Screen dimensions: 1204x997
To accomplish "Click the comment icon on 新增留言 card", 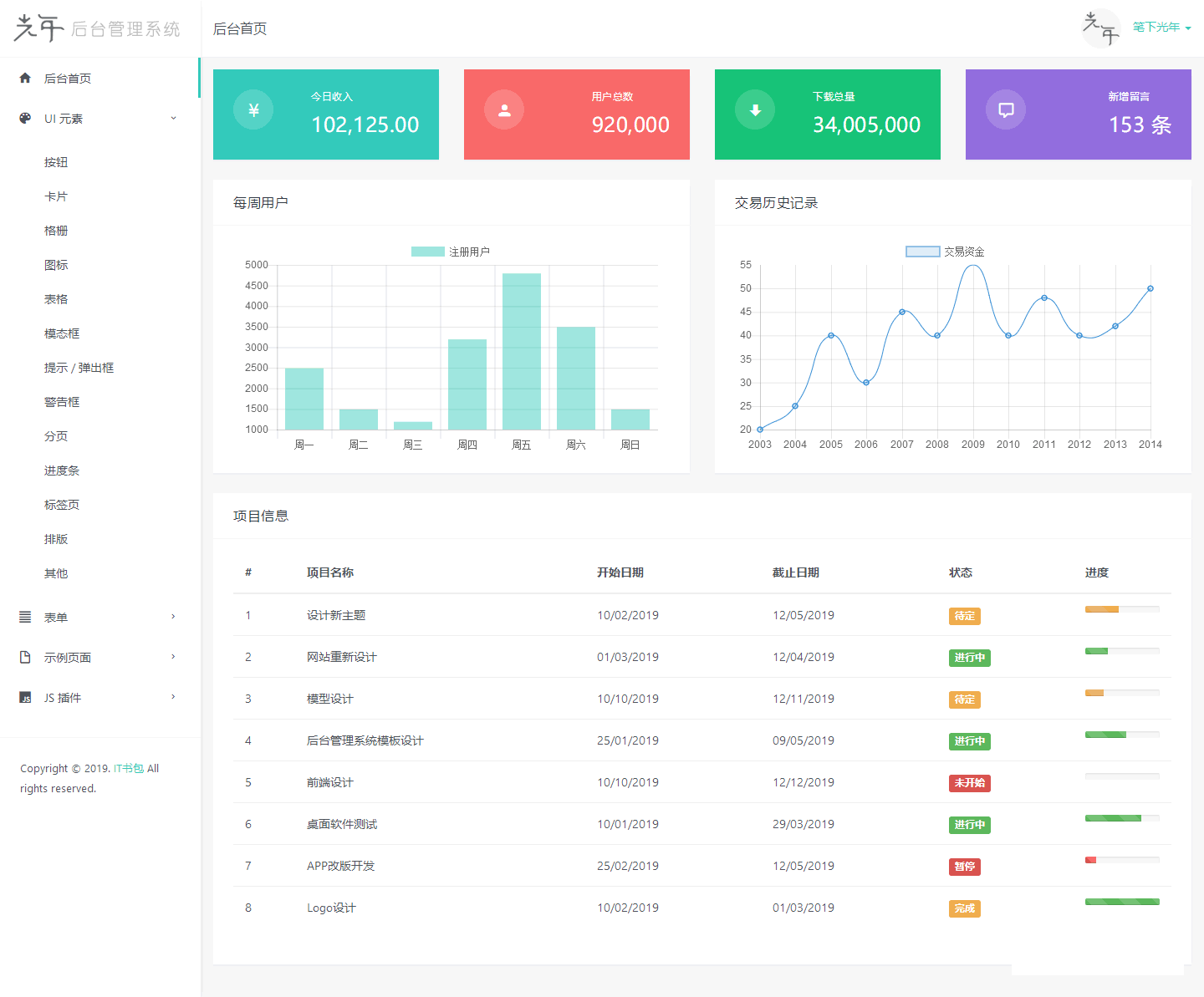I will (1005, 109).
